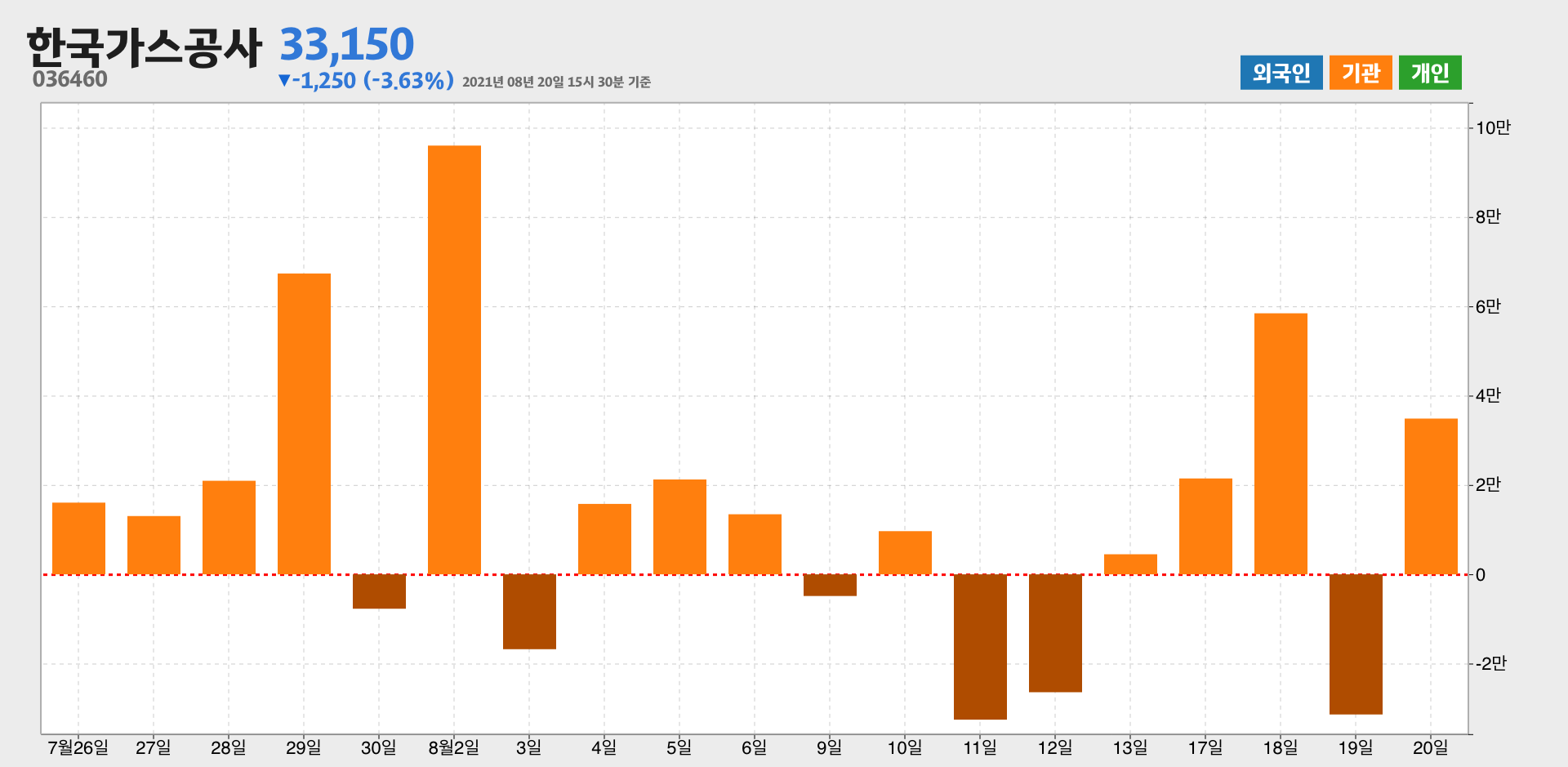Click the negative bar for 11일
The width and height of the screenshot is (1568, 767).
[980, 647]
